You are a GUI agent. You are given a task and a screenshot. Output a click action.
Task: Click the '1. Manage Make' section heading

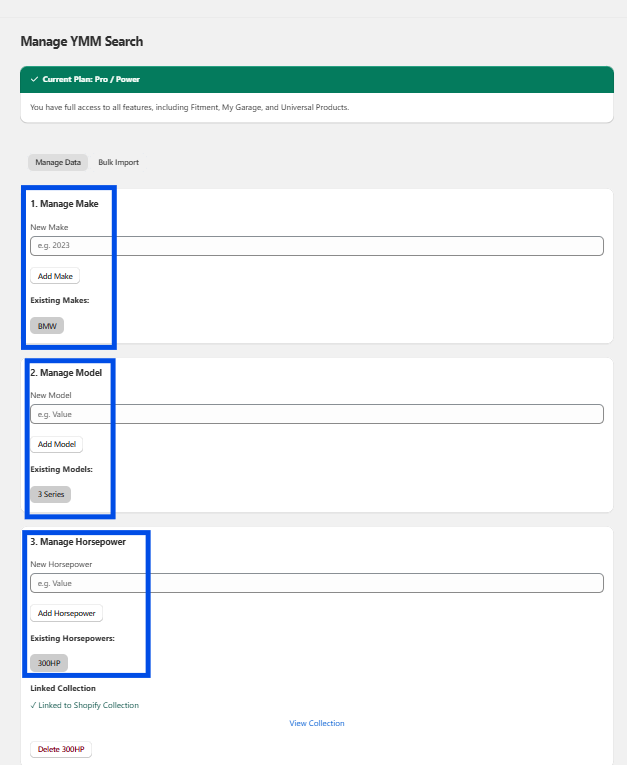point(64,204)
